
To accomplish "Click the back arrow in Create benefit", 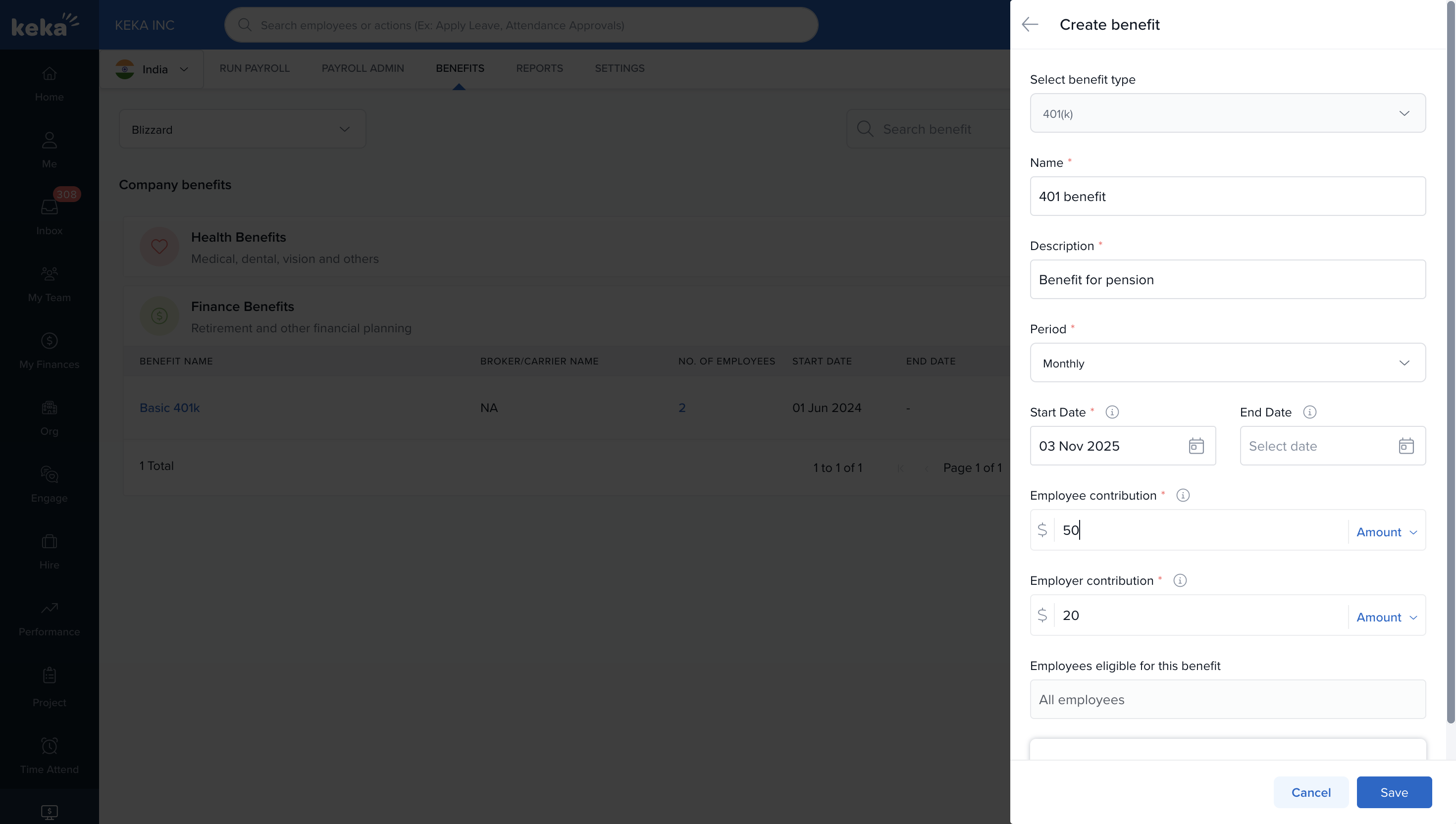I will point(1029,24).
